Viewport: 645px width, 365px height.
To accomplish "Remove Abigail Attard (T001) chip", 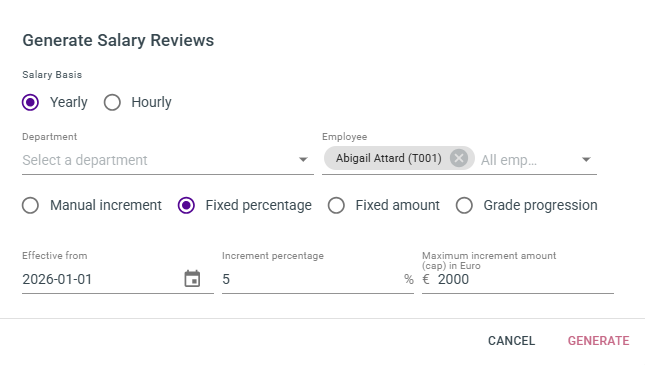I will click(x=459, y=158).
